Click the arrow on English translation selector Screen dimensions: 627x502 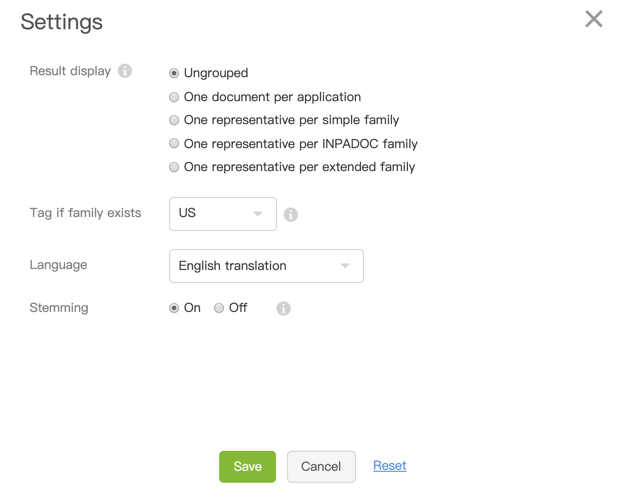[345, 266]
